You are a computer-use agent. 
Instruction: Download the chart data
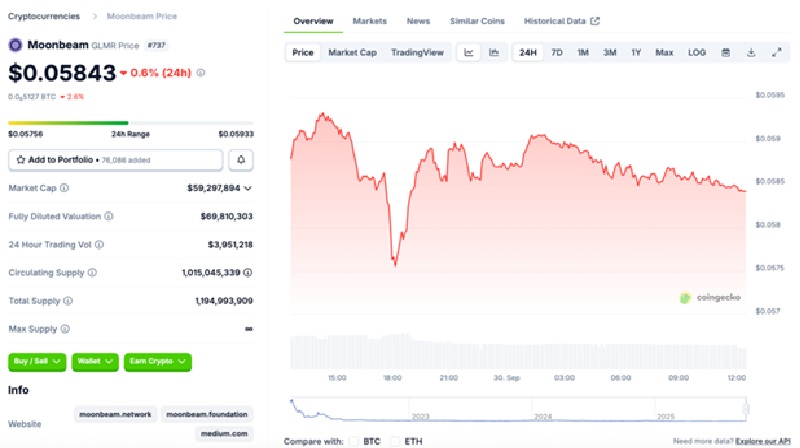751,52
